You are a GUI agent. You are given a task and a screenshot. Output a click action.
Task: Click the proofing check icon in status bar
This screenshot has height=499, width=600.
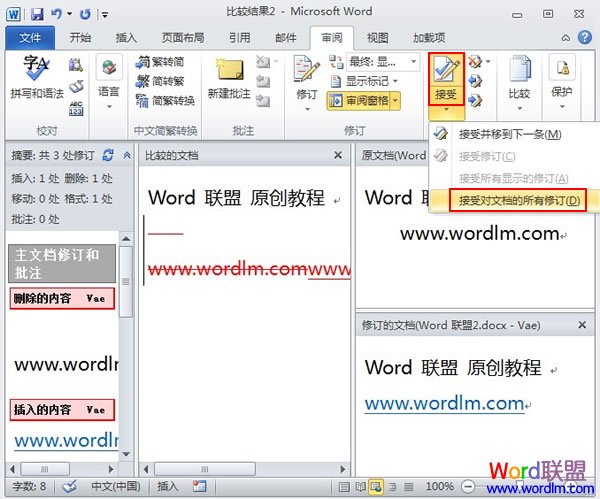point(69,486)
